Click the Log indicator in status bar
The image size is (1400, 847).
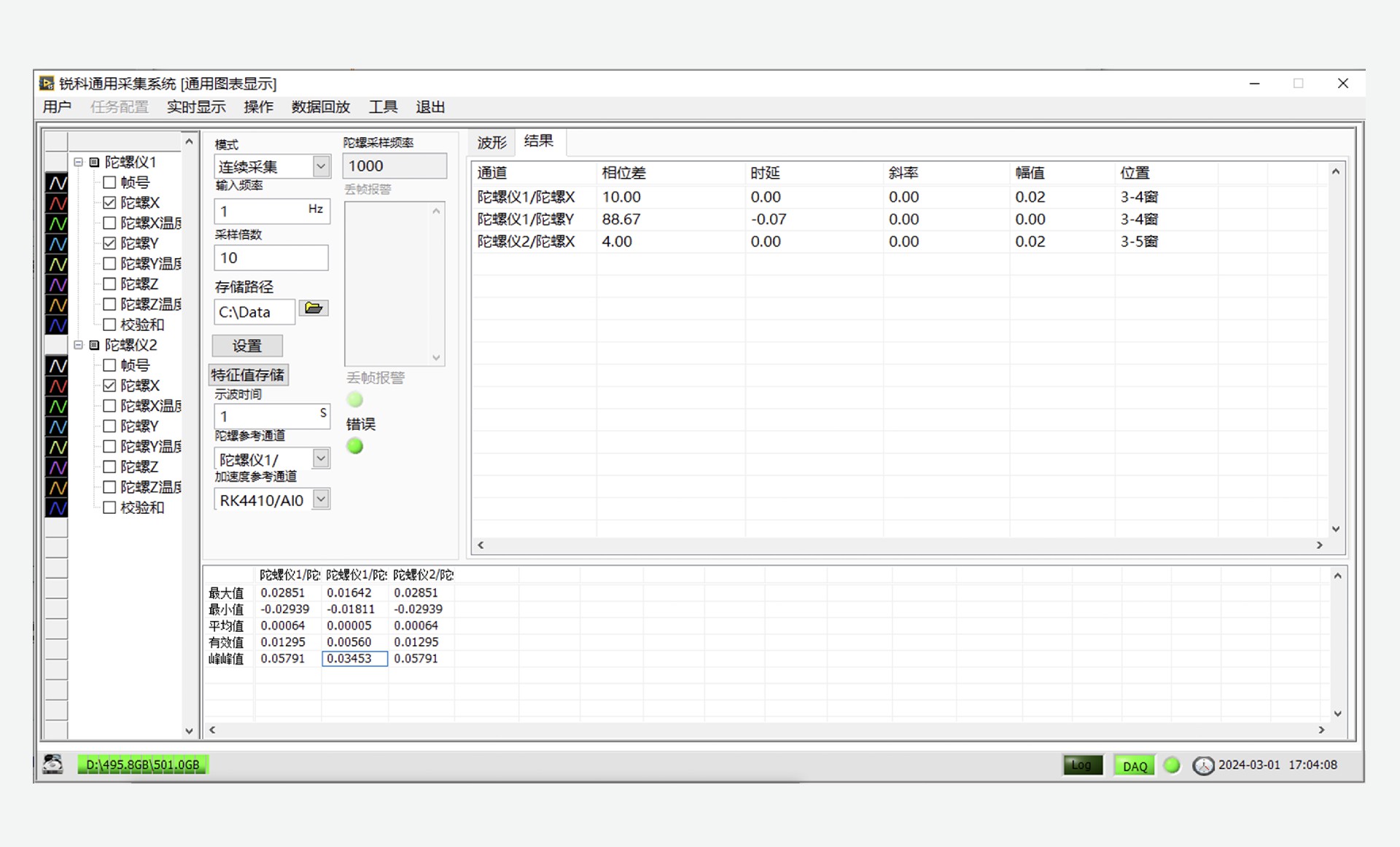click(1082, 765)
